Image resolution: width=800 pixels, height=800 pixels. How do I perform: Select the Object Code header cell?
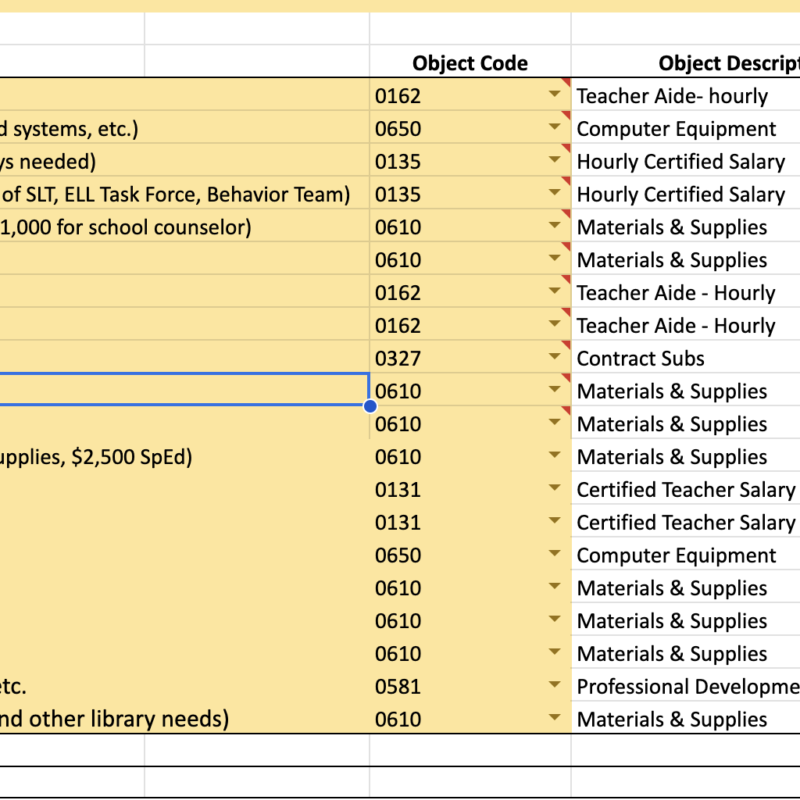470,61
